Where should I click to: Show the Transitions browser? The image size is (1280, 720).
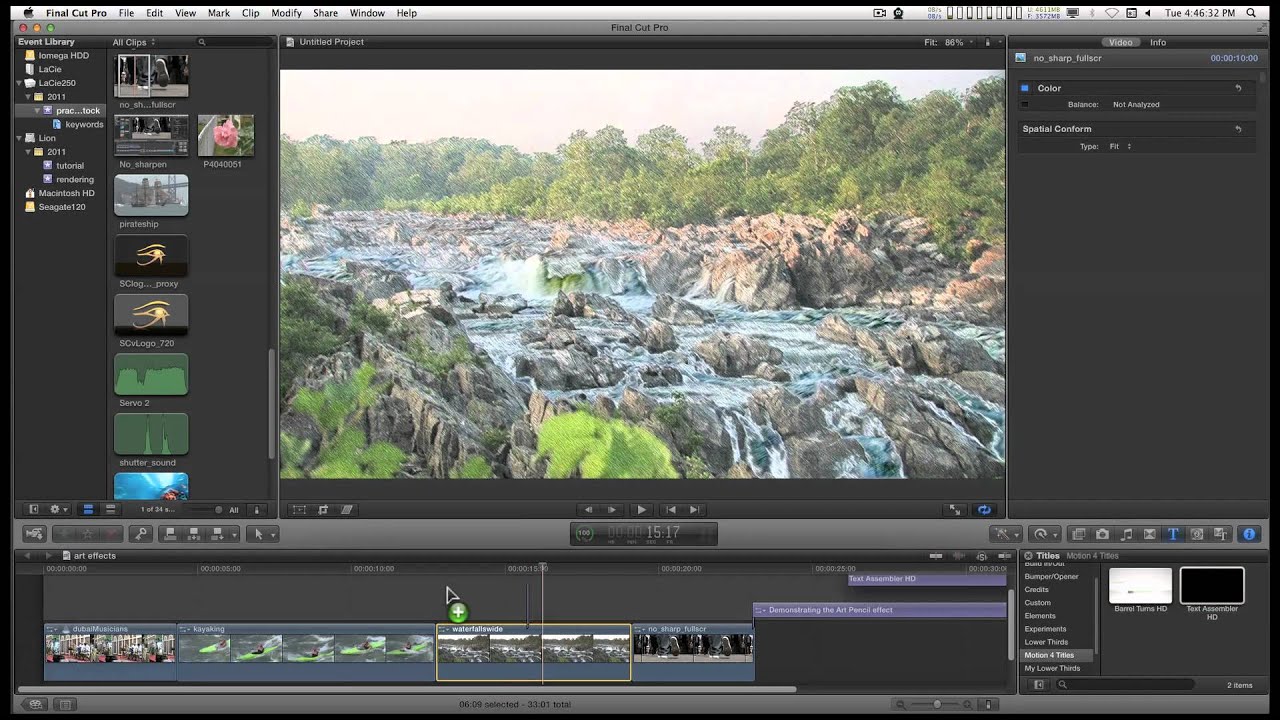coord(1150,534)
